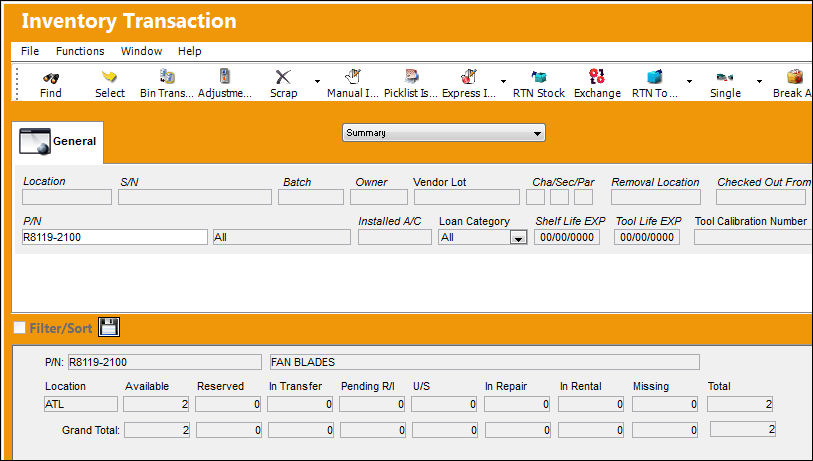This screenshot has height=461, width=813.
Task: Click the Grand Total overall value
Action: pos(743,429)
